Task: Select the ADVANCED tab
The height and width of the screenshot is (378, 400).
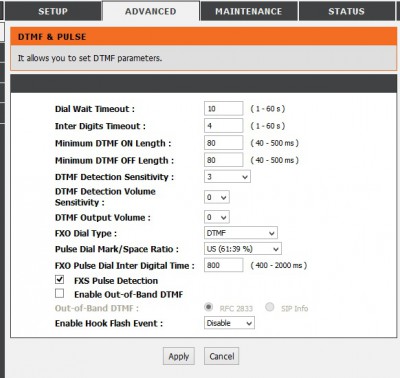Action: [151, 11]
